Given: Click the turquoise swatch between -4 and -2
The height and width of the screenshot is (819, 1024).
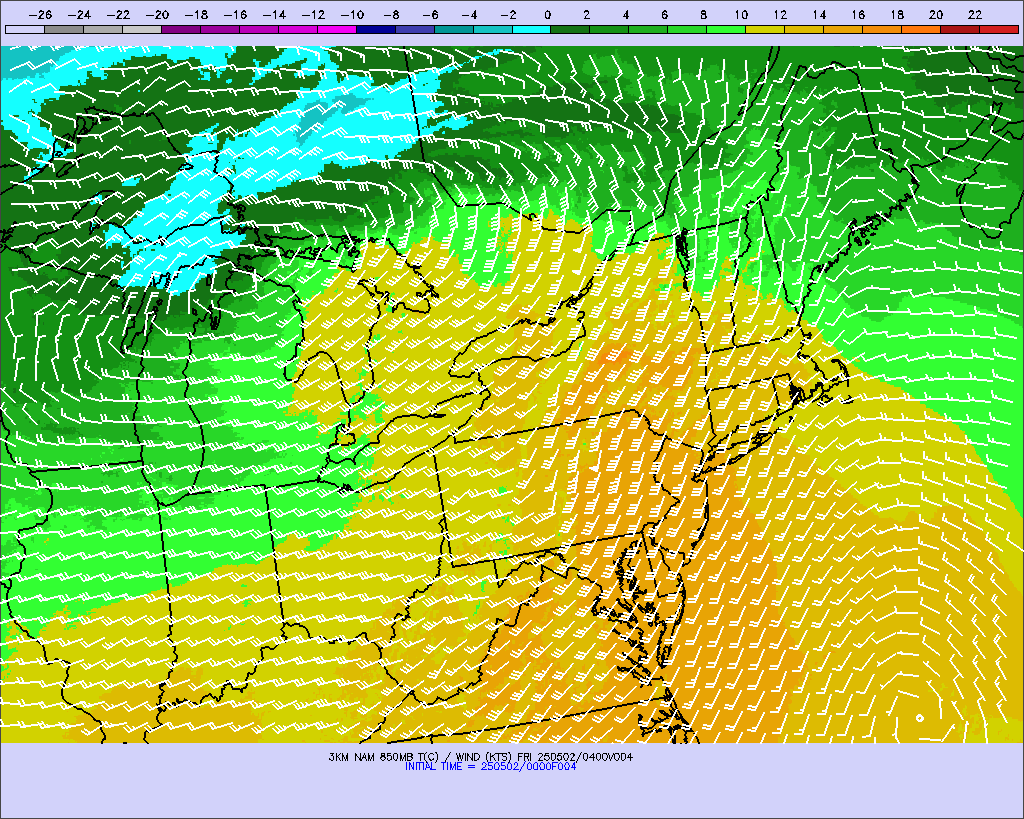Looking at the screenshot, I should click(492, 29).
